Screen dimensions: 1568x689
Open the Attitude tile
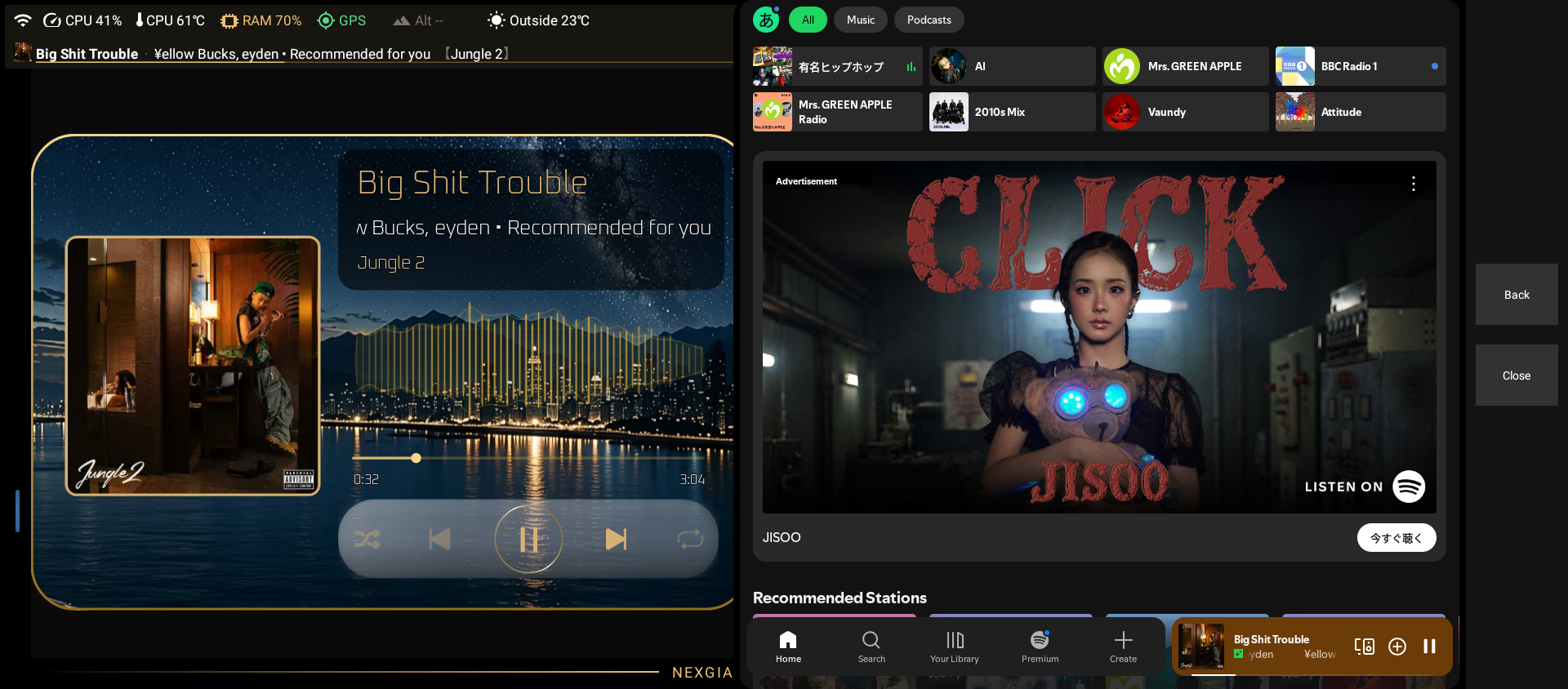pyautogui.click(x=1361, y=112)
